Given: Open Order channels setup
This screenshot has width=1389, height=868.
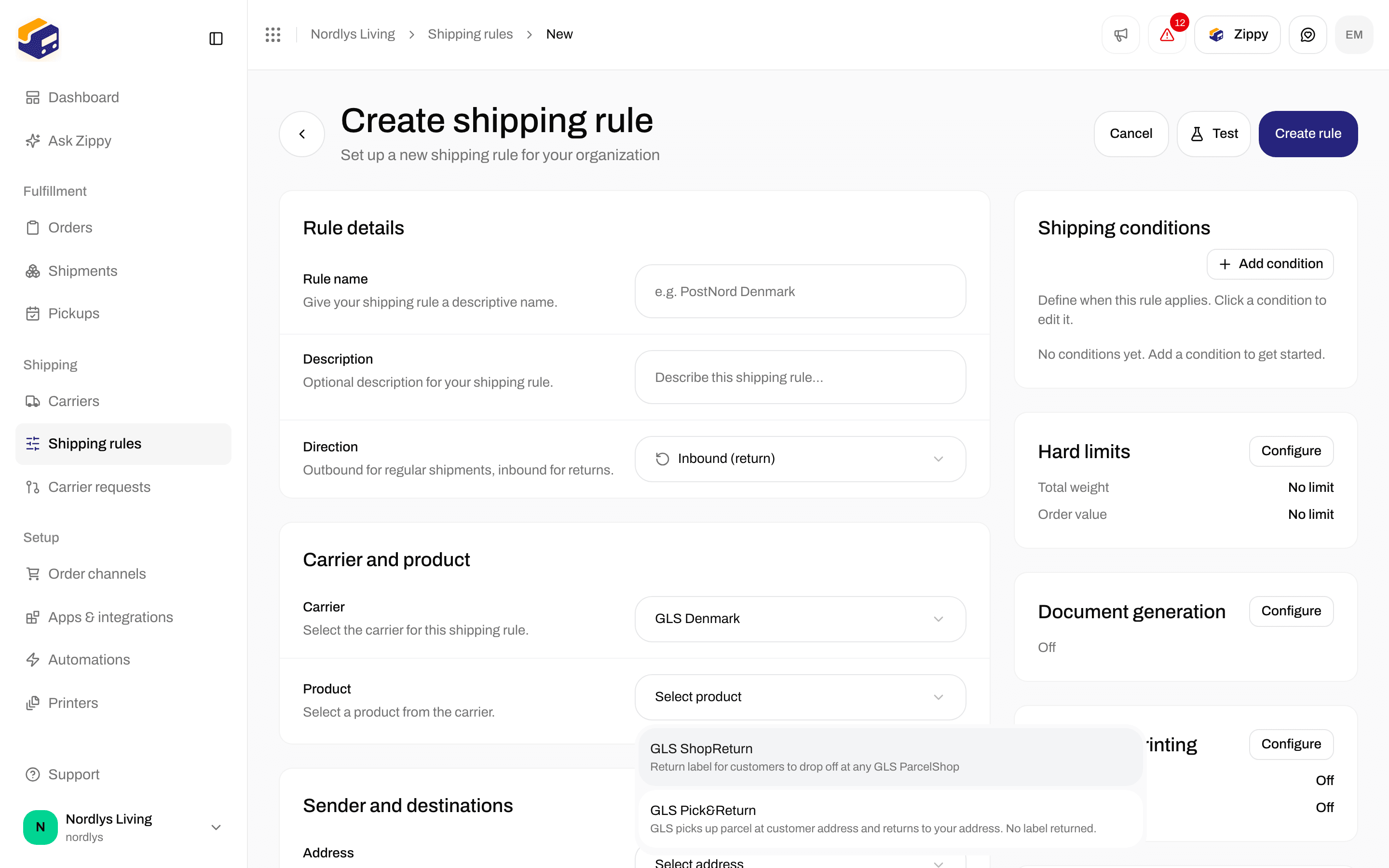Looking at the screenshot, I should [x=123, y=574].
